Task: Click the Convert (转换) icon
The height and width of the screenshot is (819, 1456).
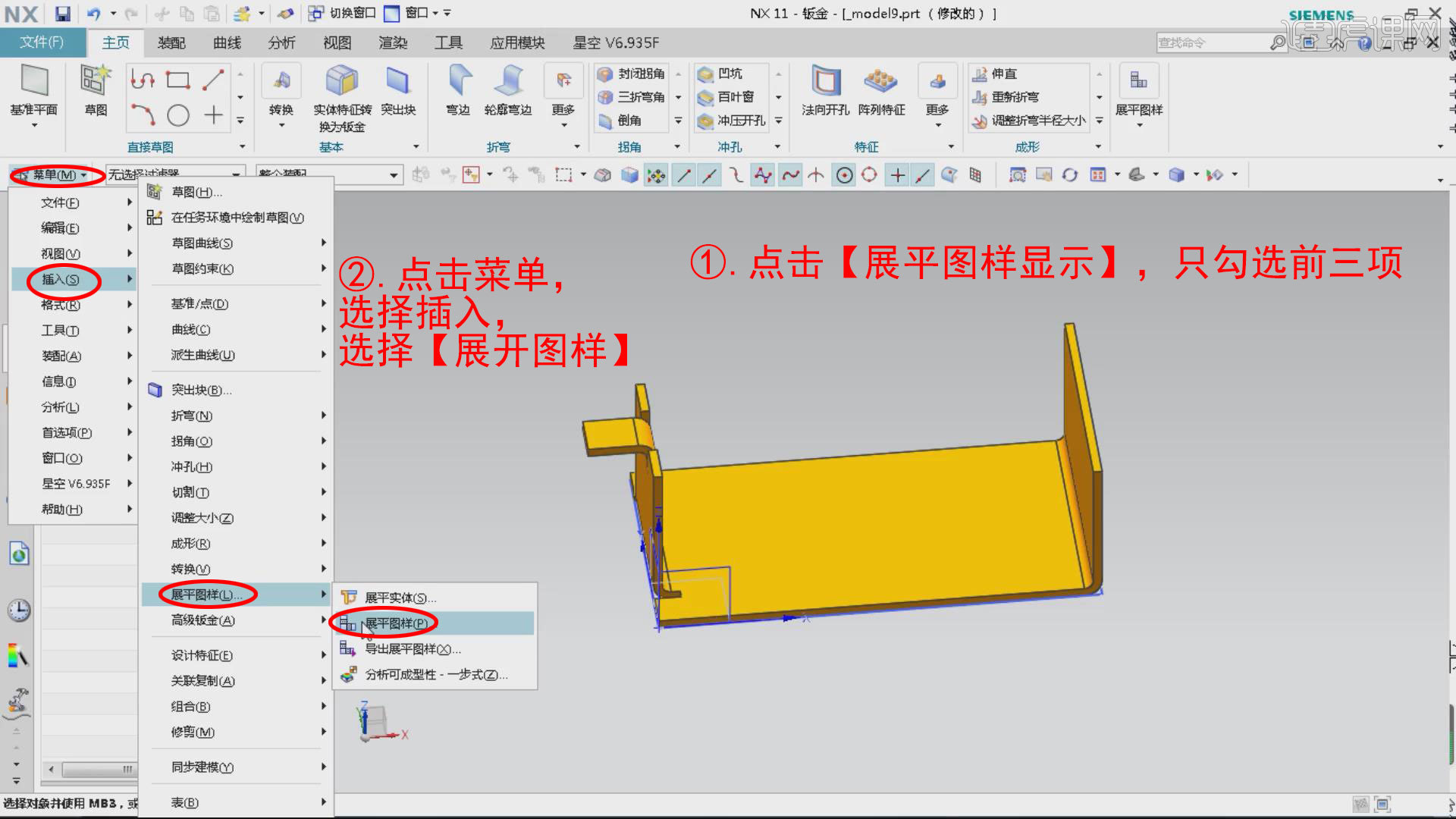Action: (281, 81)
